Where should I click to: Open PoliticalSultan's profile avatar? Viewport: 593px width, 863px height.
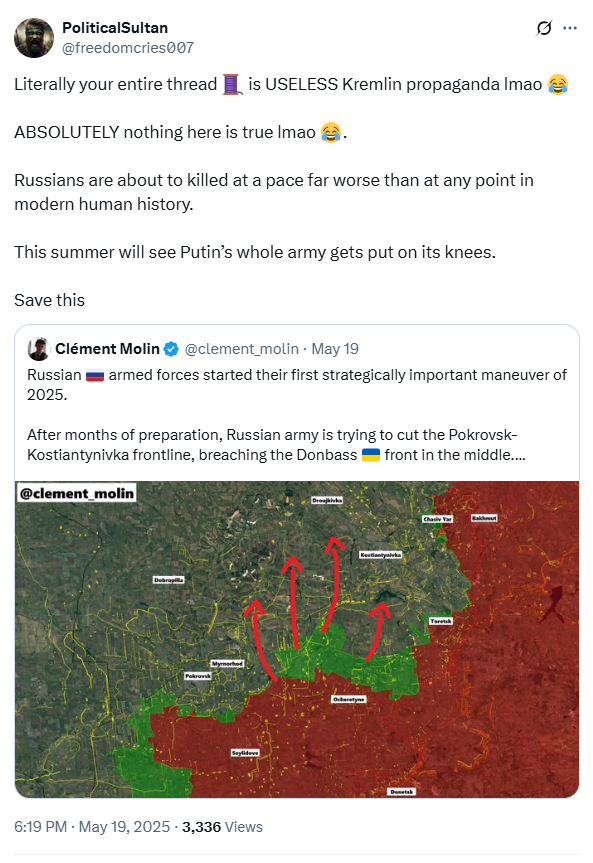(x=34, y=38)
